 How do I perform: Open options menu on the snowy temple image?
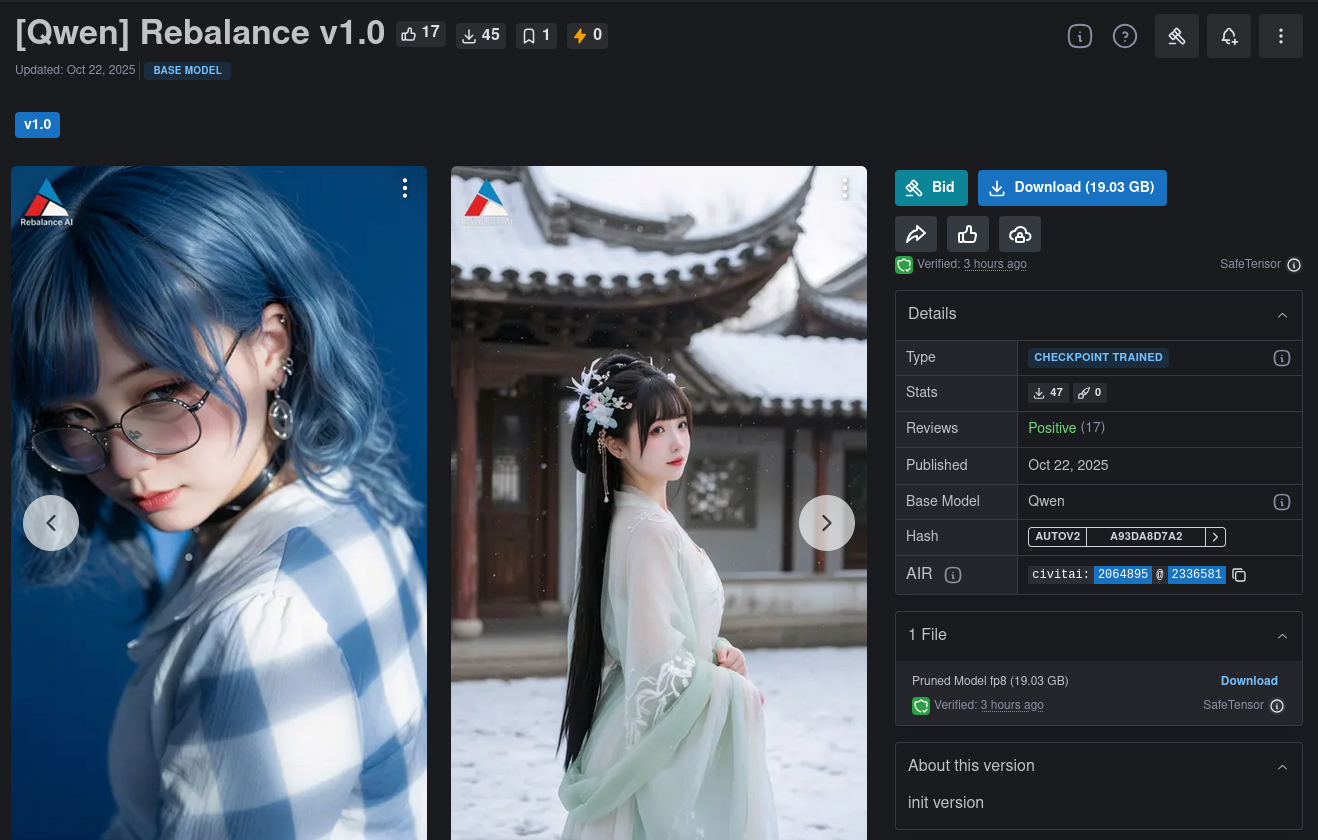[845, 188]
